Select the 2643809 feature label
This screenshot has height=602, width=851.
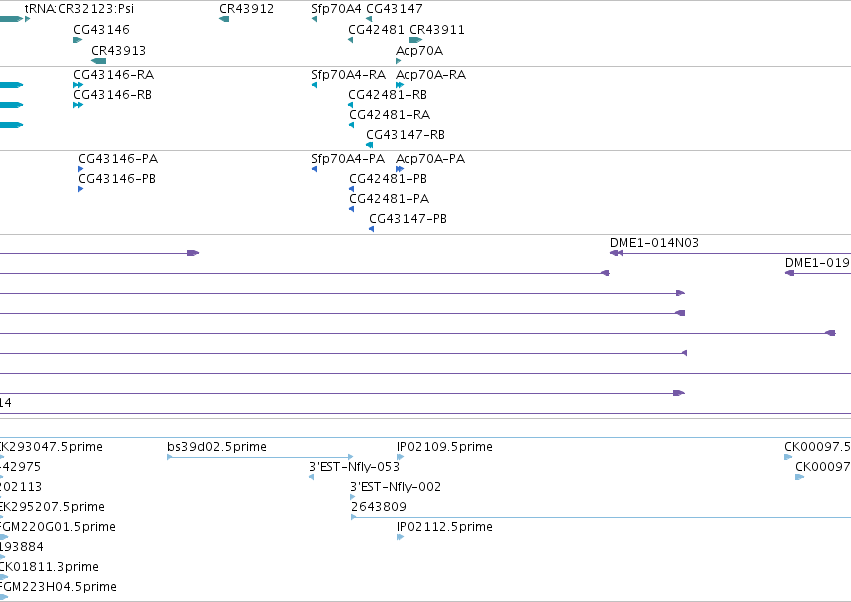coord(379,507)
